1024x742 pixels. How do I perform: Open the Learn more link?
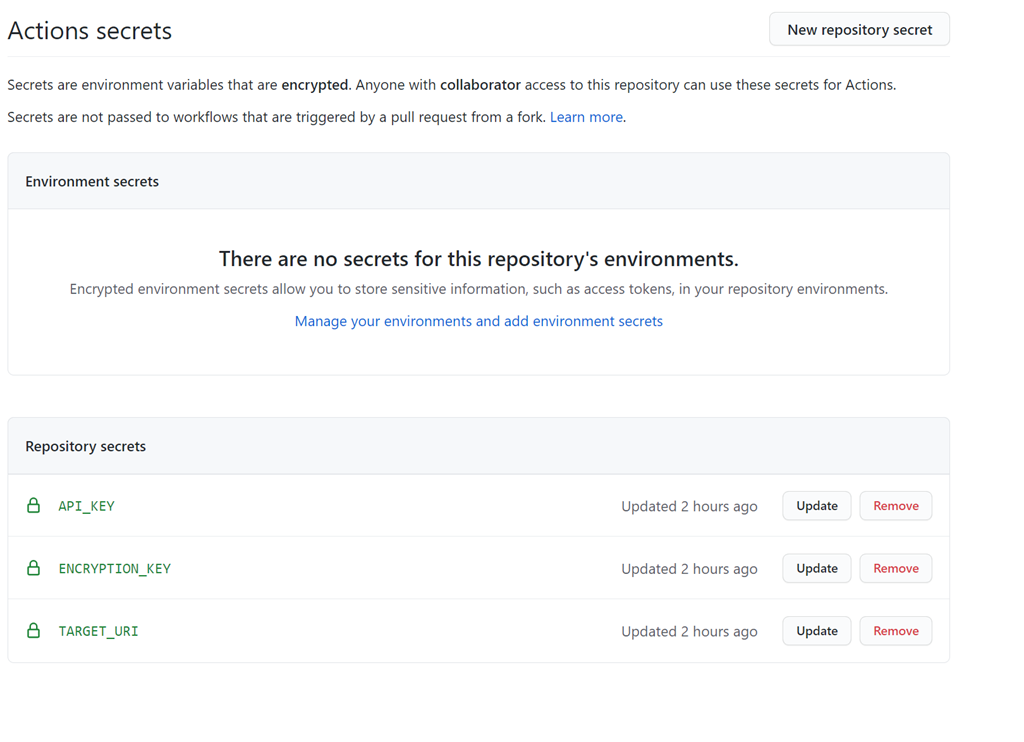coord(586,117)
